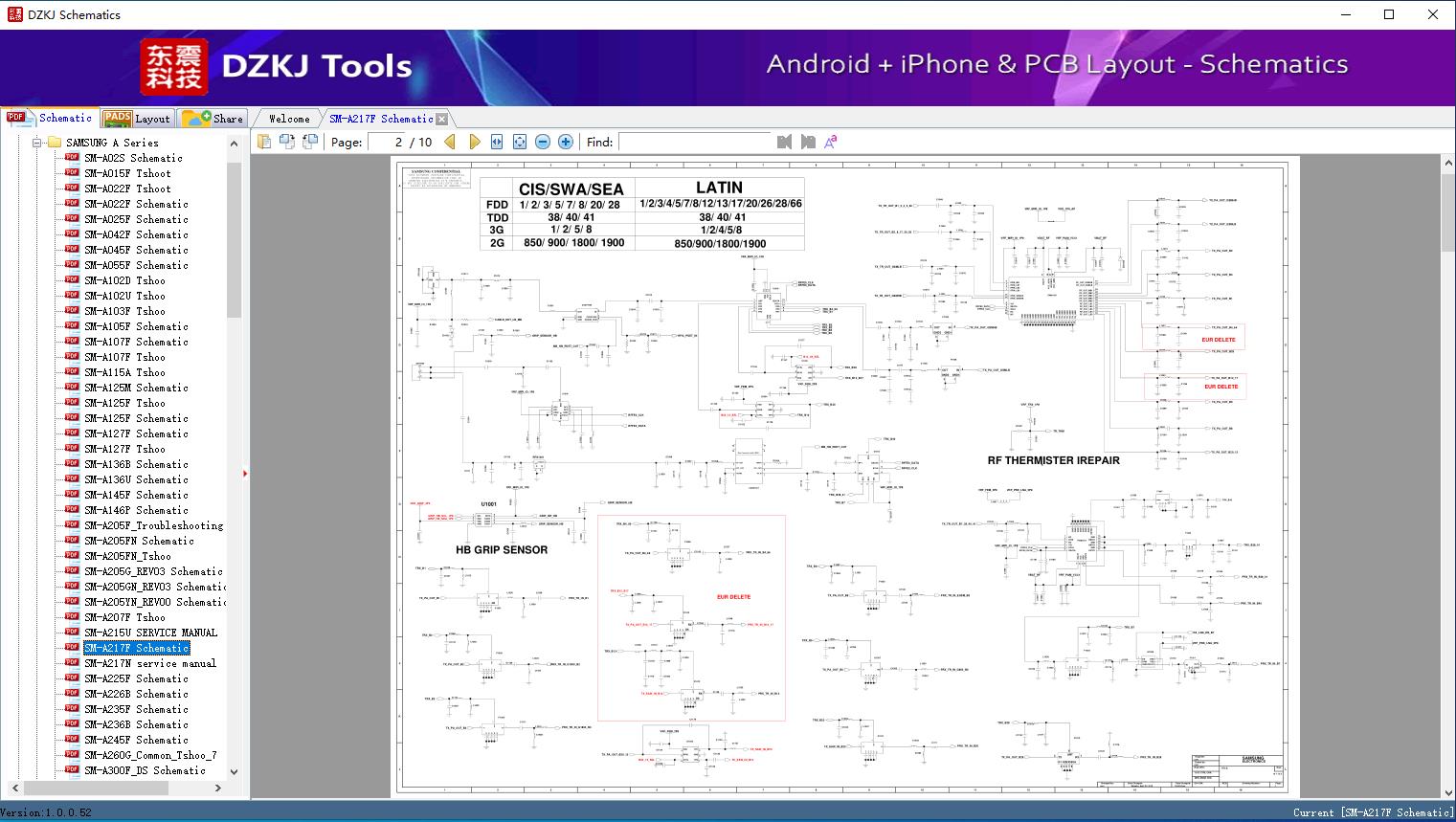Zoom in with the plus icon
Viewport: 1456px width, 822px height.
566,142
